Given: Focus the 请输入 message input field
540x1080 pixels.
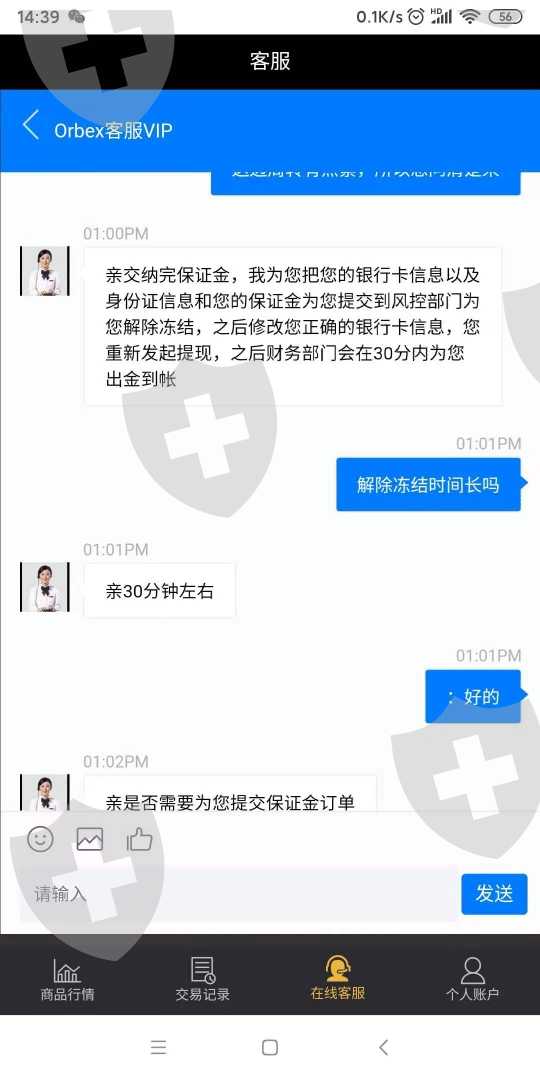Looking at the screenshot, I should click(238, 894).
